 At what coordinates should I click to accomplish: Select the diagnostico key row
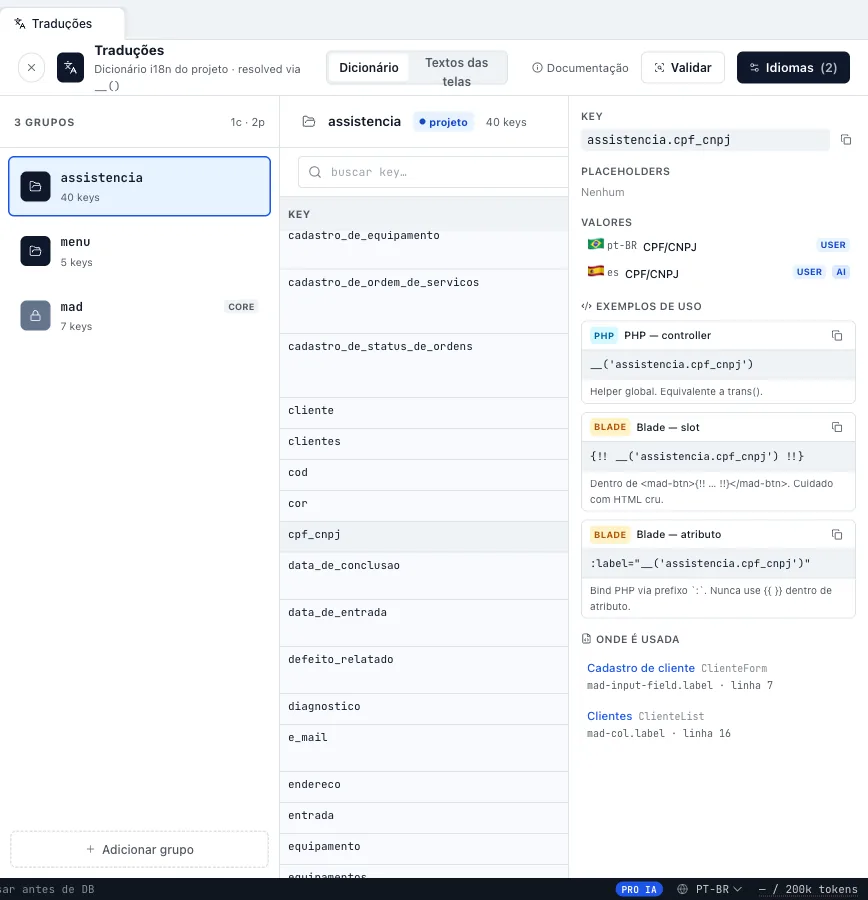tap(424, 709)
